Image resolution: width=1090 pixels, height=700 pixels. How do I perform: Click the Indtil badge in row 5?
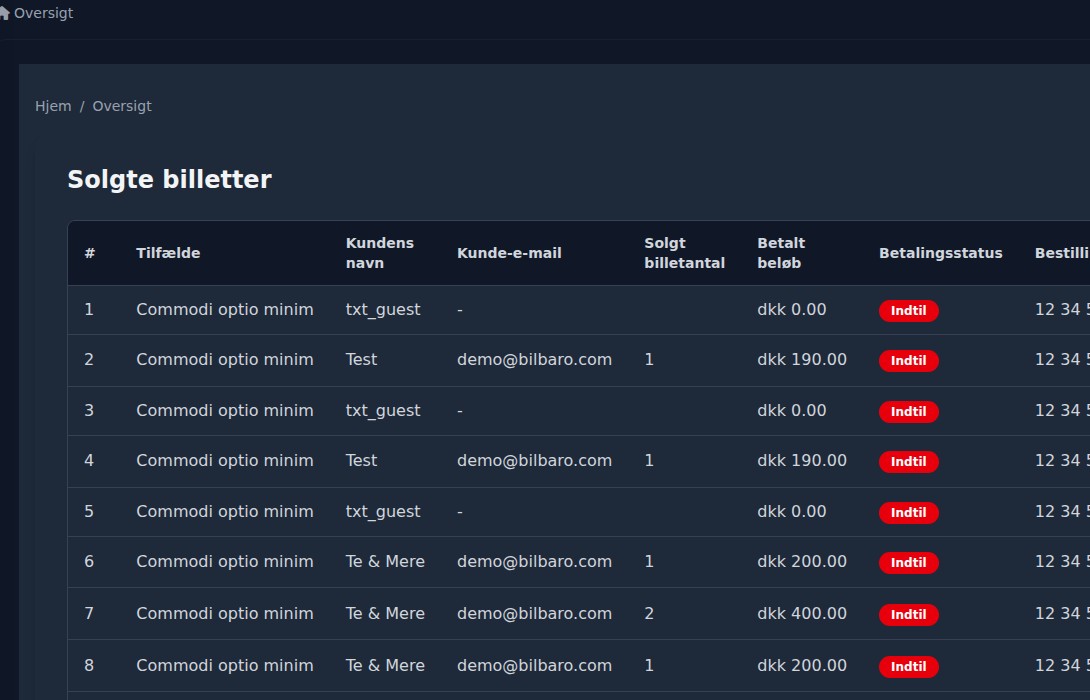click(x=909, y=512)
